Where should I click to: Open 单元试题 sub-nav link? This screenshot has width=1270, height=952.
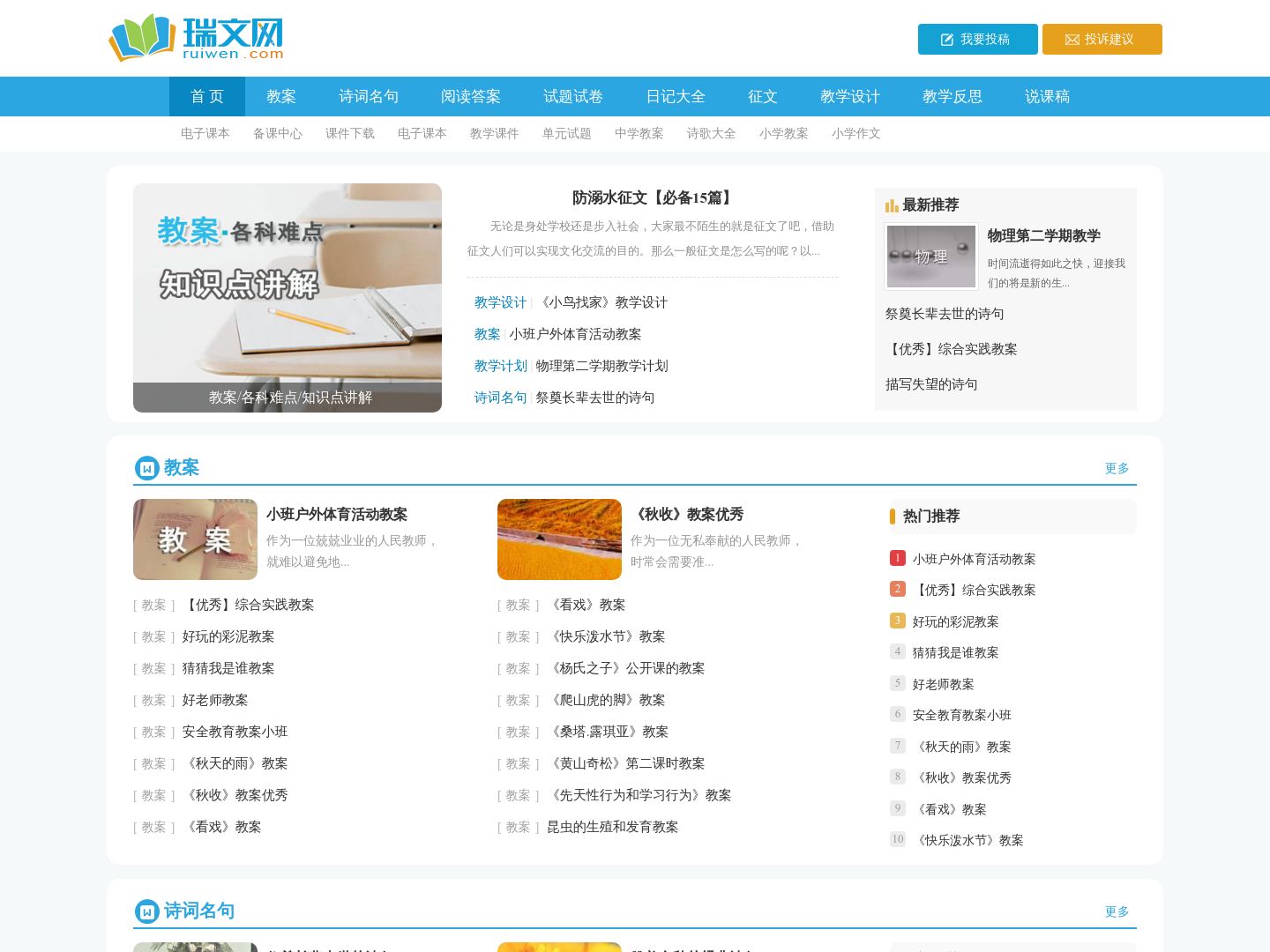click(567, 133)
